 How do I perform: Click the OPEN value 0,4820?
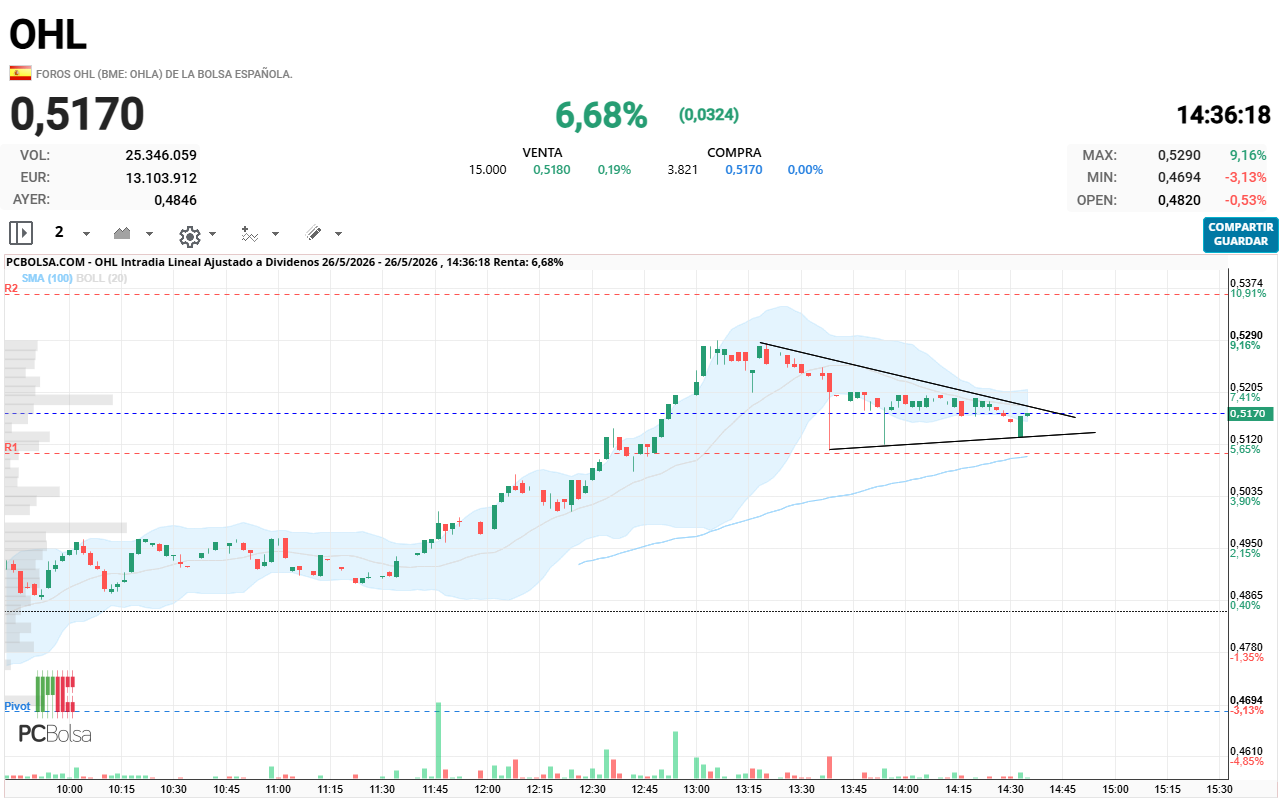click(1179, 200)
